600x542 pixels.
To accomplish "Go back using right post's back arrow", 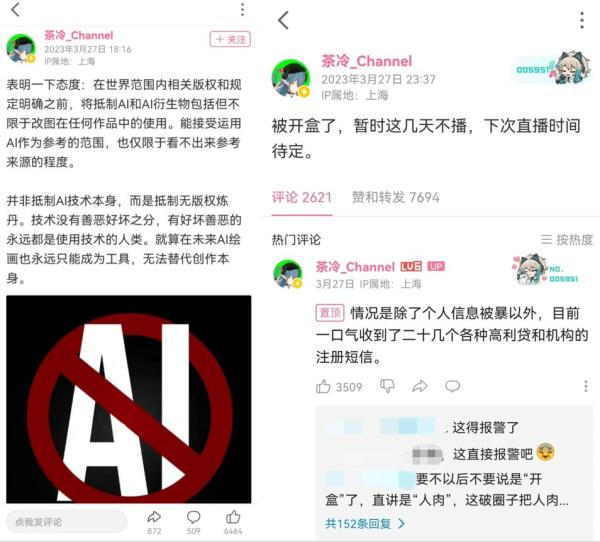I will [283, 20].
